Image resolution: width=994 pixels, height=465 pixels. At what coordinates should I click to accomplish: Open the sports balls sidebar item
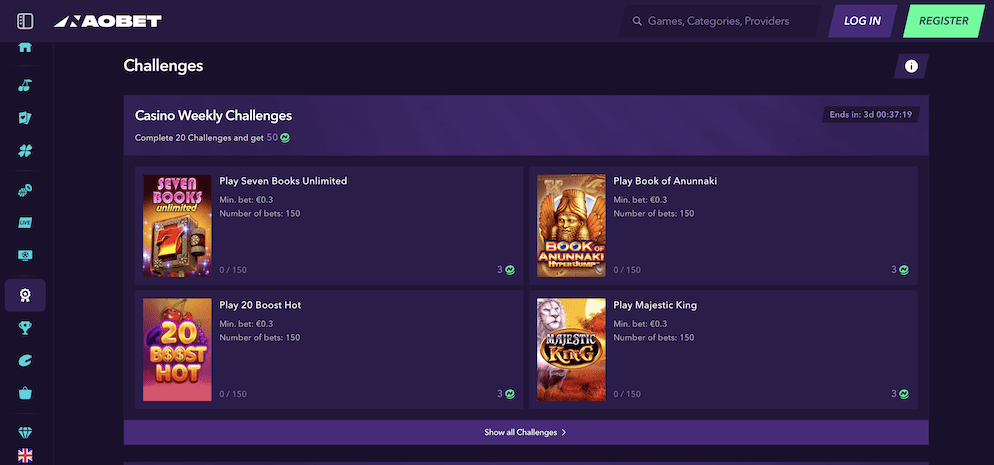point(25,190)
